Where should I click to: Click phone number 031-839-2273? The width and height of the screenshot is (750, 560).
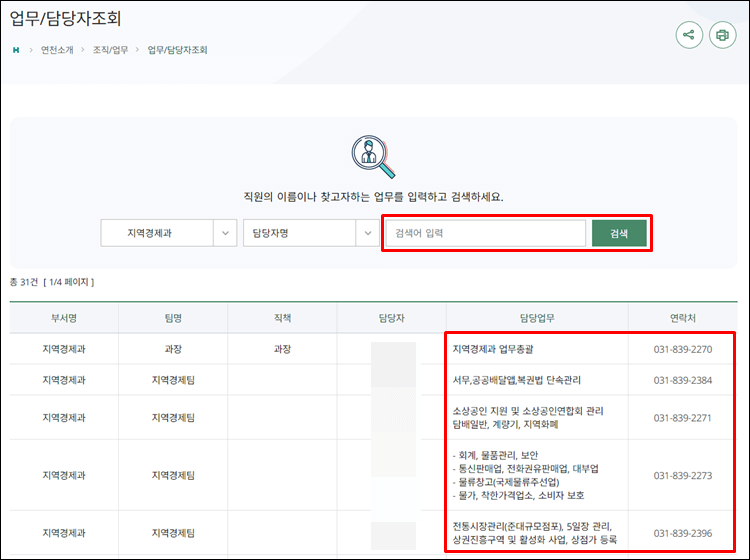683,476
